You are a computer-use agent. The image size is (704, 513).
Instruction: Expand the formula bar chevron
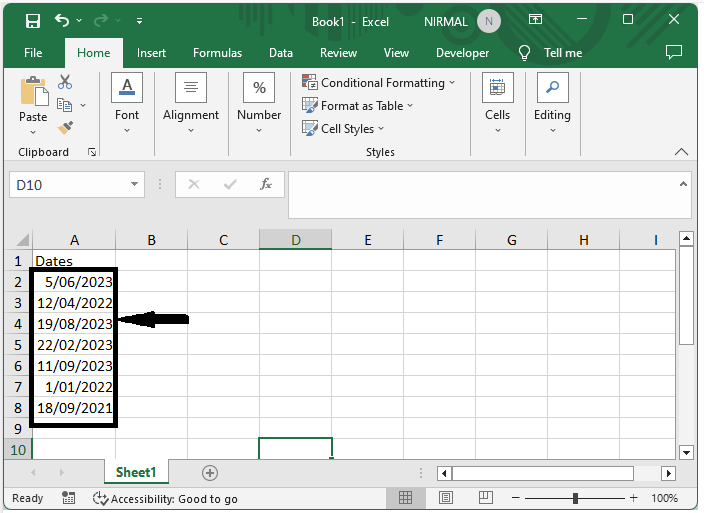[683, 184]
